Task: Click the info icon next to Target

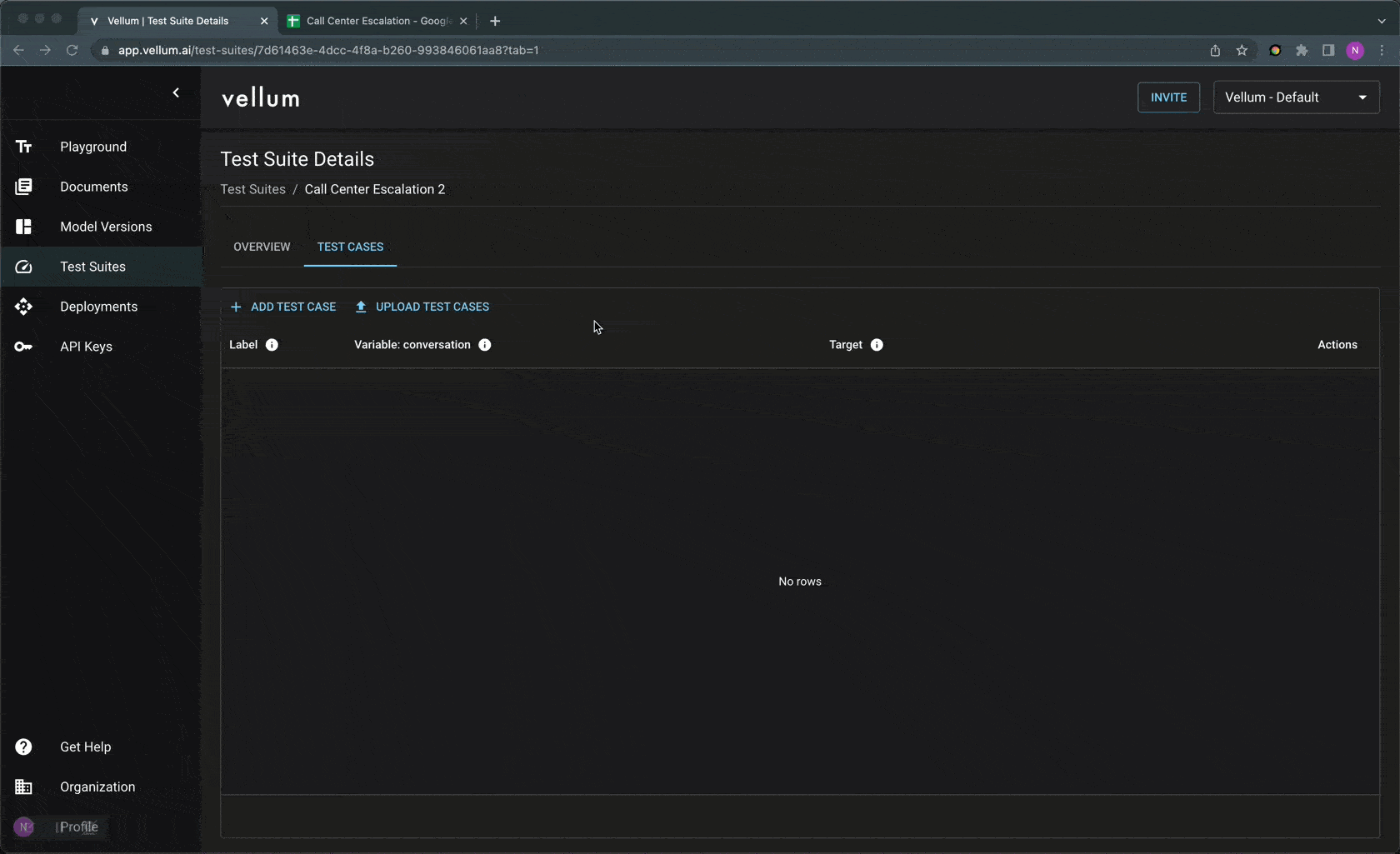Action: click(x=877, y=345)
